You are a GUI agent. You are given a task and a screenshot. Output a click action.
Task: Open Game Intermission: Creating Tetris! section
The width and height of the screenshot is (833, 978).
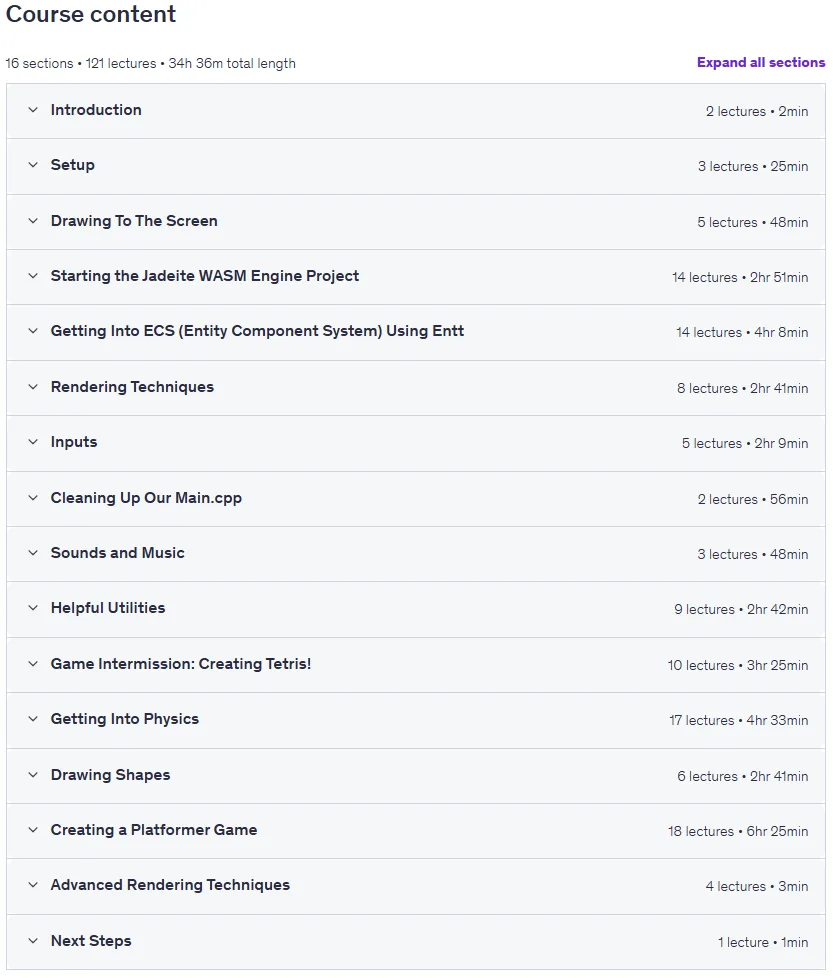tap(416, 664)
